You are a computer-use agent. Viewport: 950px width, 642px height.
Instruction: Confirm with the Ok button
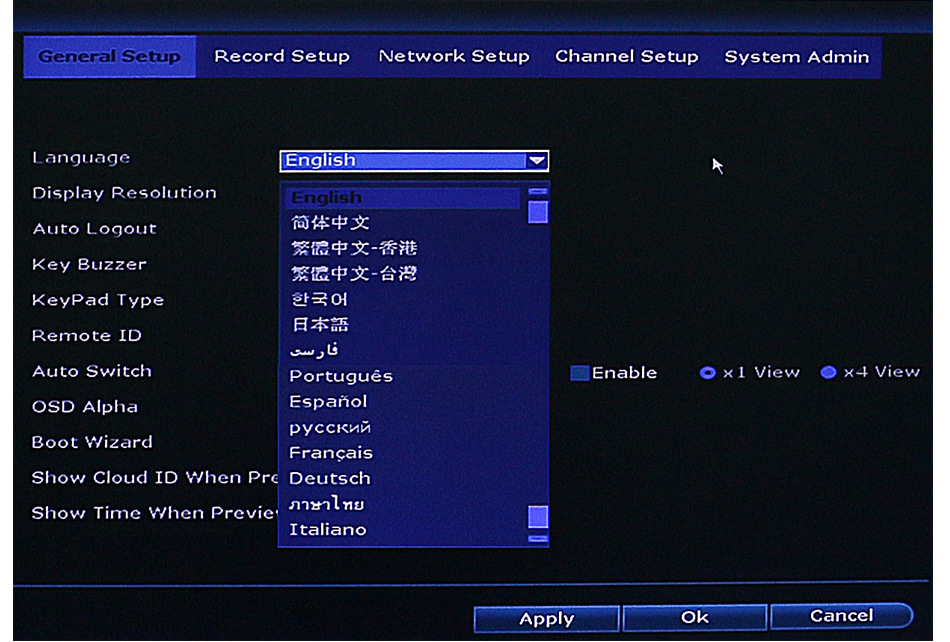[x=694, y=617]
